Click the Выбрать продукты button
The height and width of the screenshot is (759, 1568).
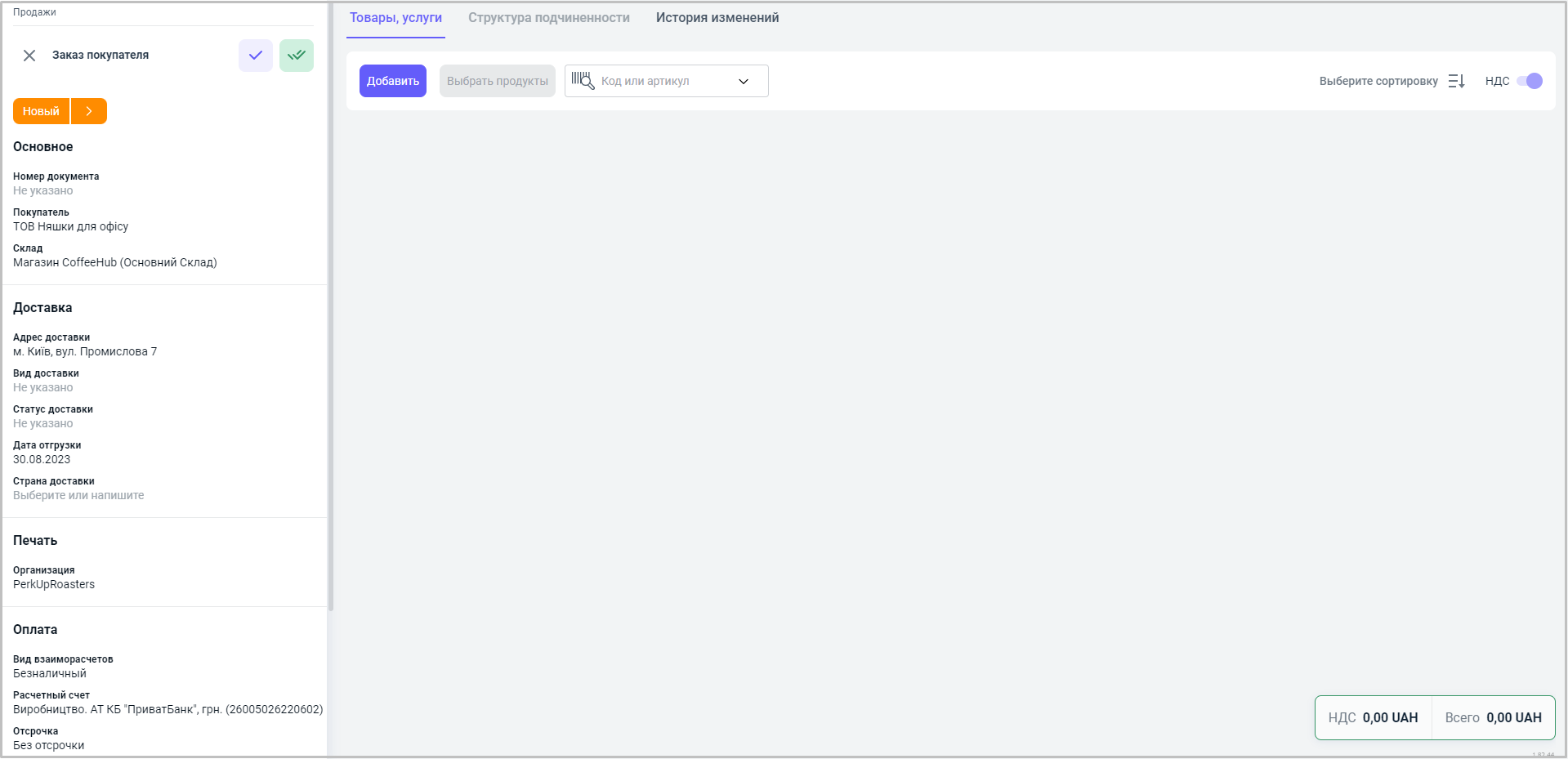click(497, 81)
